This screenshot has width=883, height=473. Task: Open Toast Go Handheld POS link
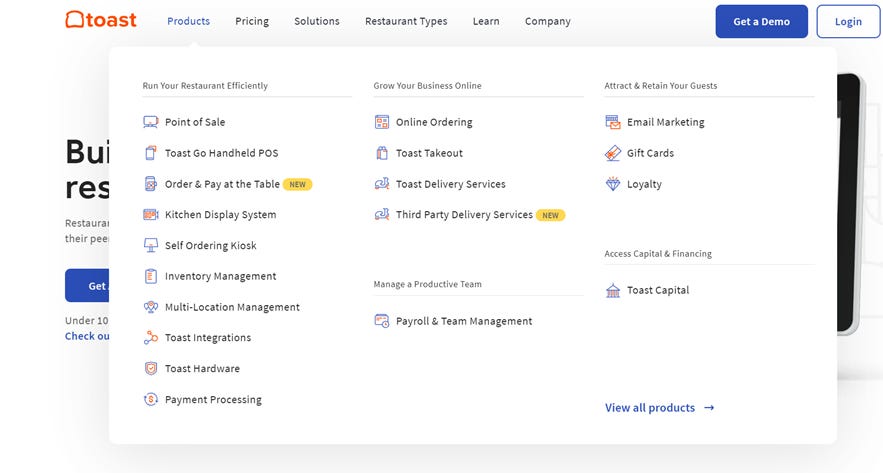point(221,153)
